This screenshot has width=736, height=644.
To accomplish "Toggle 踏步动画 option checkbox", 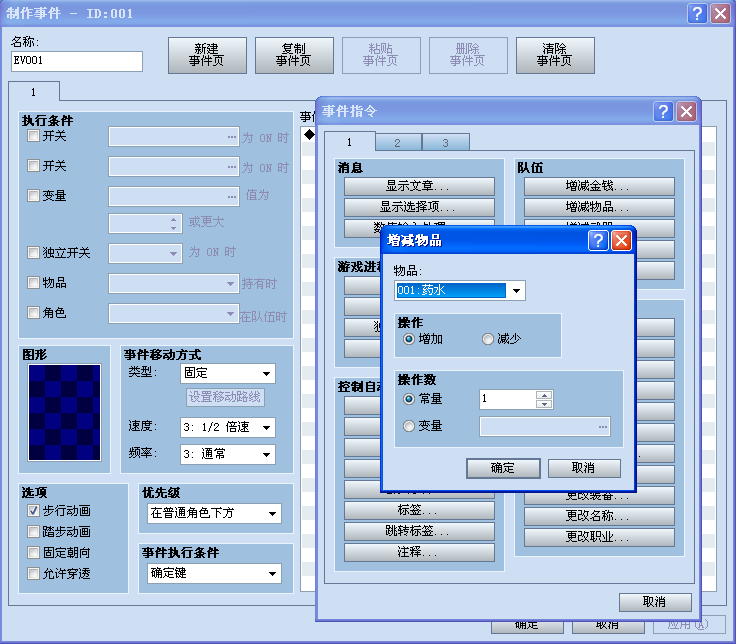I will point(33,532).
